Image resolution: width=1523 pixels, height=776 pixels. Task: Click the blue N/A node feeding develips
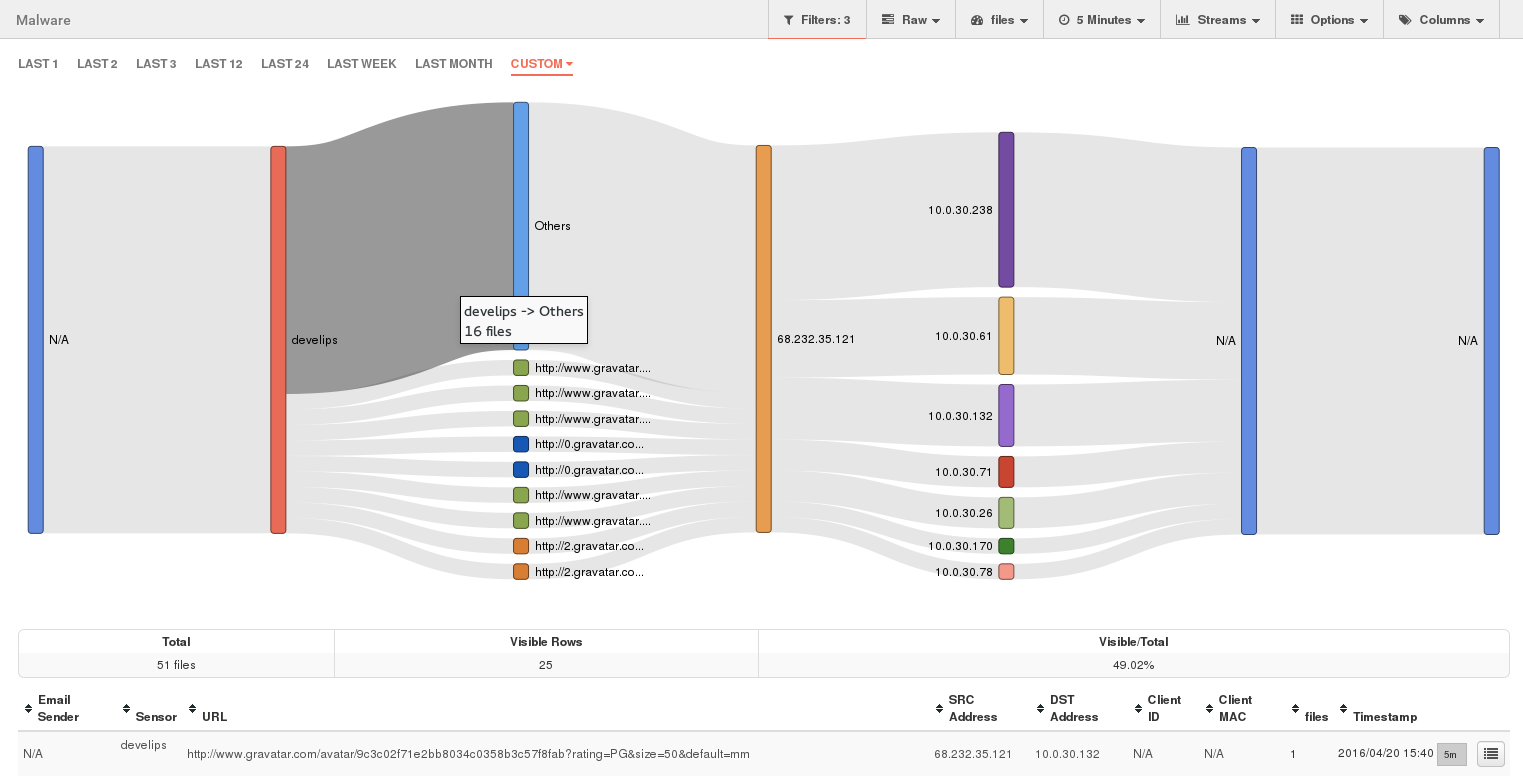[36, 340]
